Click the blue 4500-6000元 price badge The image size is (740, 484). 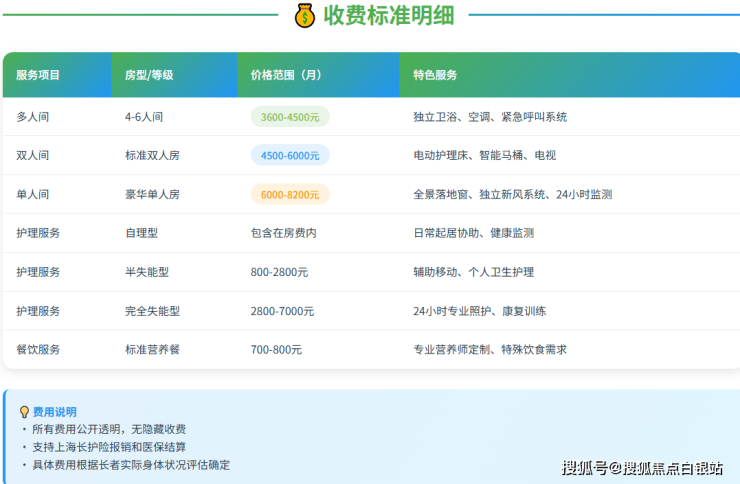click(x=290, y=156)
